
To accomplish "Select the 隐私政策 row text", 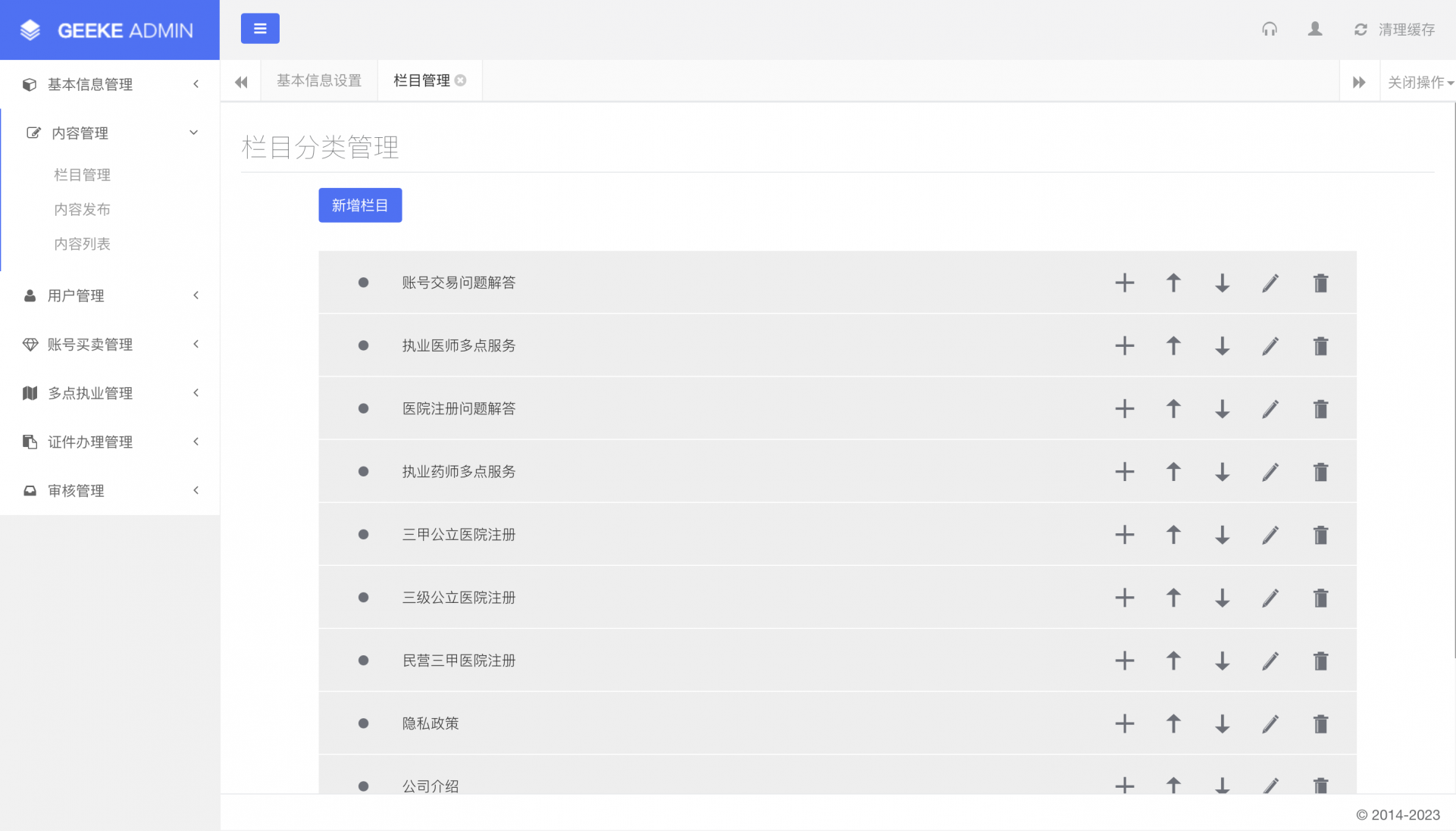I will point(431,723).
